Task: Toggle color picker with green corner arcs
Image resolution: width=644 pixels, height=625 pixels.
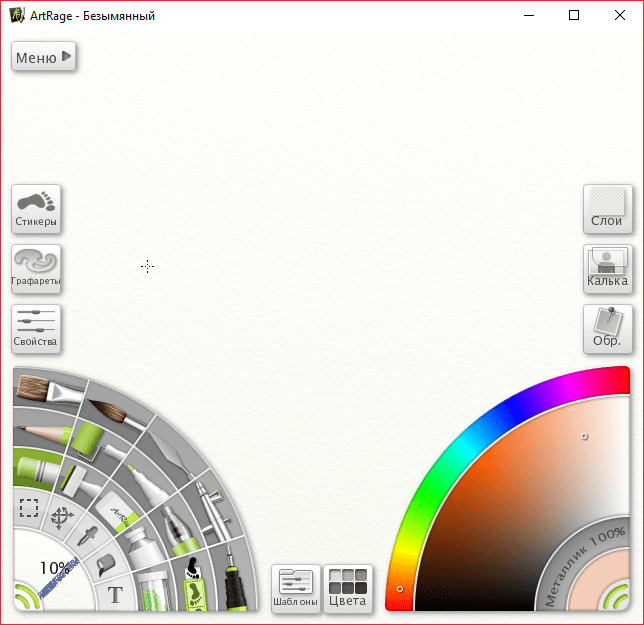Action: [x=616, y=595]
